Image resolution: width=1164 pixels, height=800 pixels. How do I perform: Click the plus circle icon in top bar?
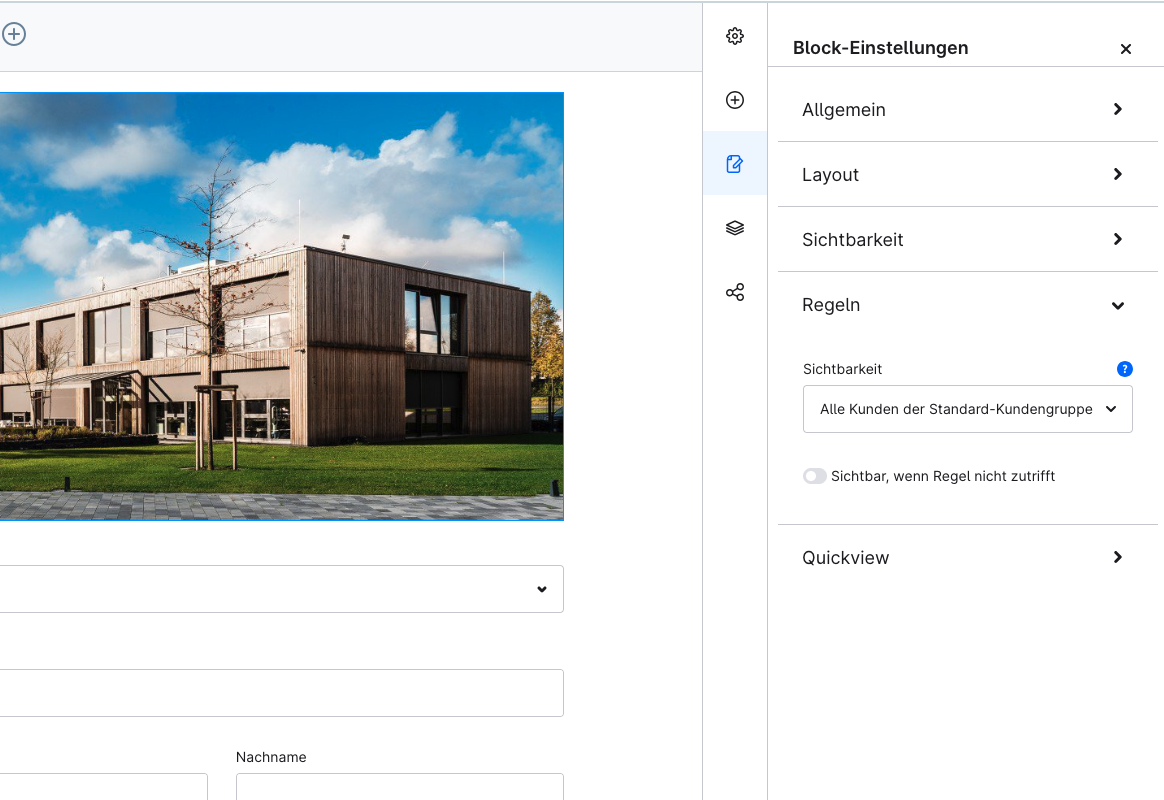tap(14, 35)
